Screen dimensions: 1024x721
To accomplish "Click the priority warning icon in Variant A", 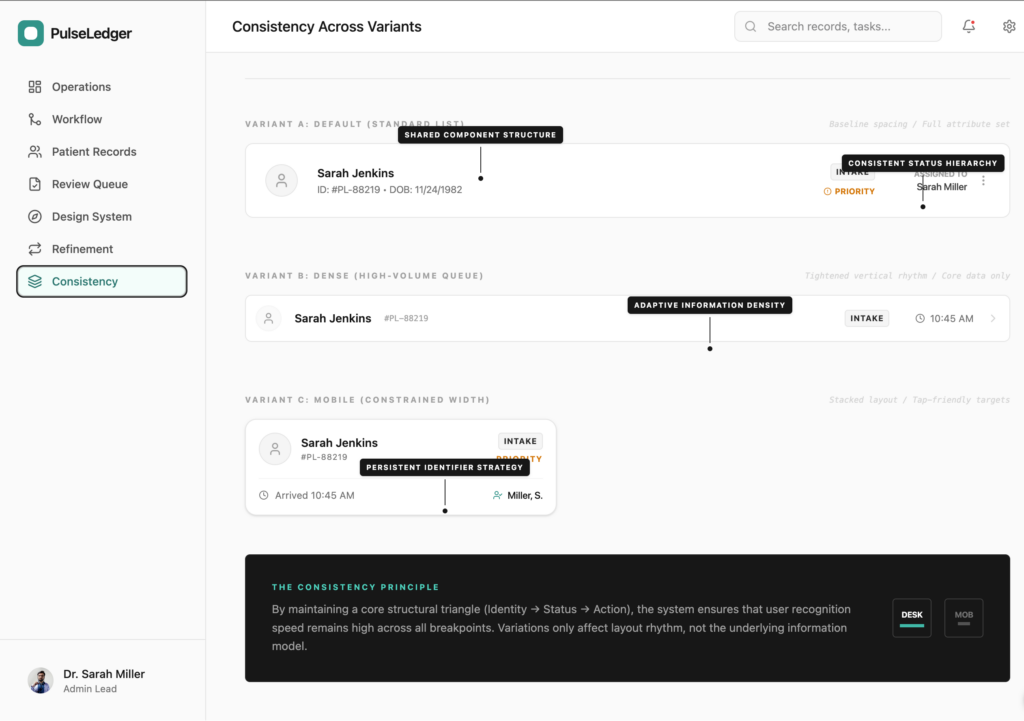I will (827, 191).
